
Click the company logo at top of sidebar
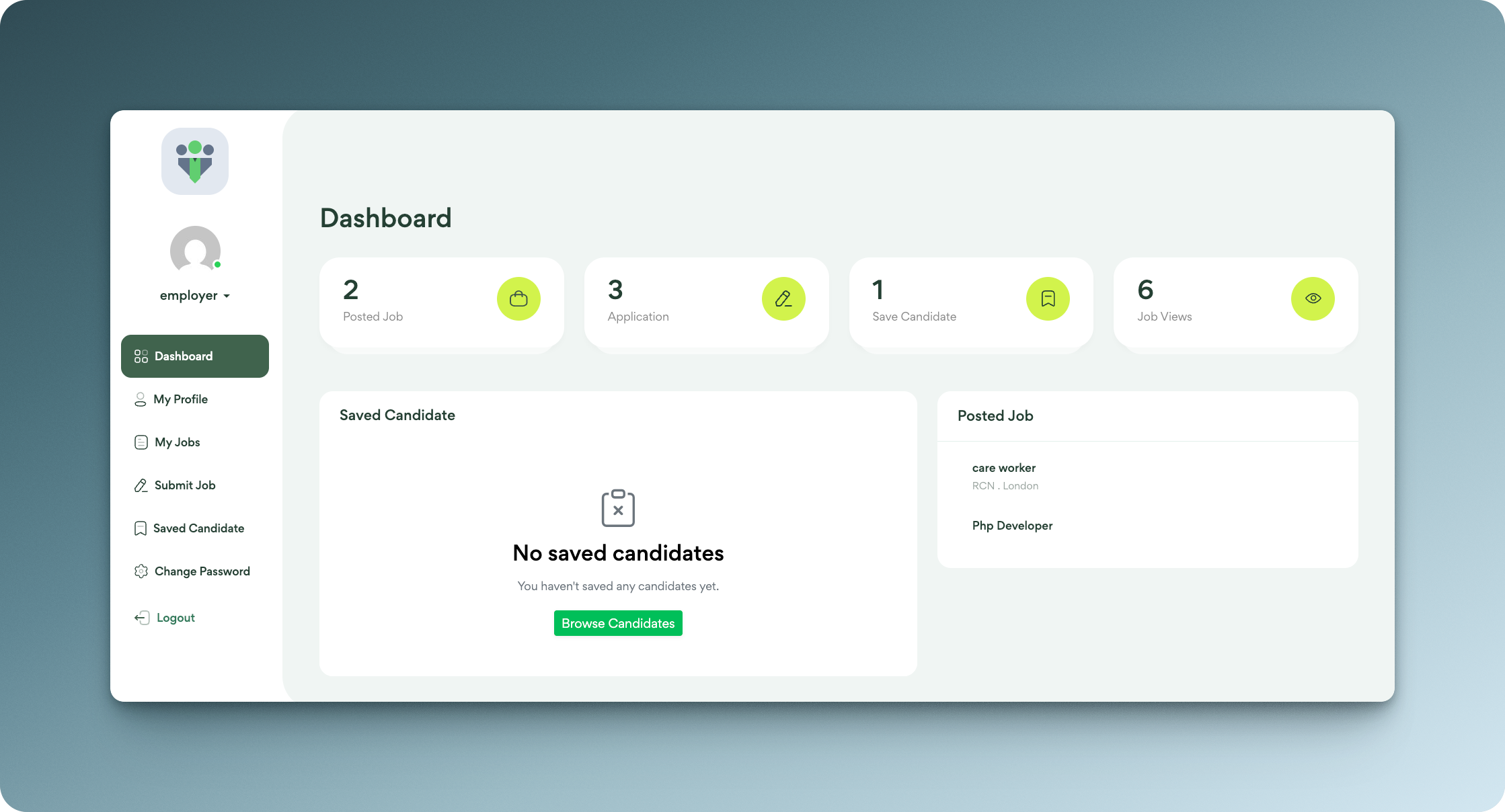[194, 161]
